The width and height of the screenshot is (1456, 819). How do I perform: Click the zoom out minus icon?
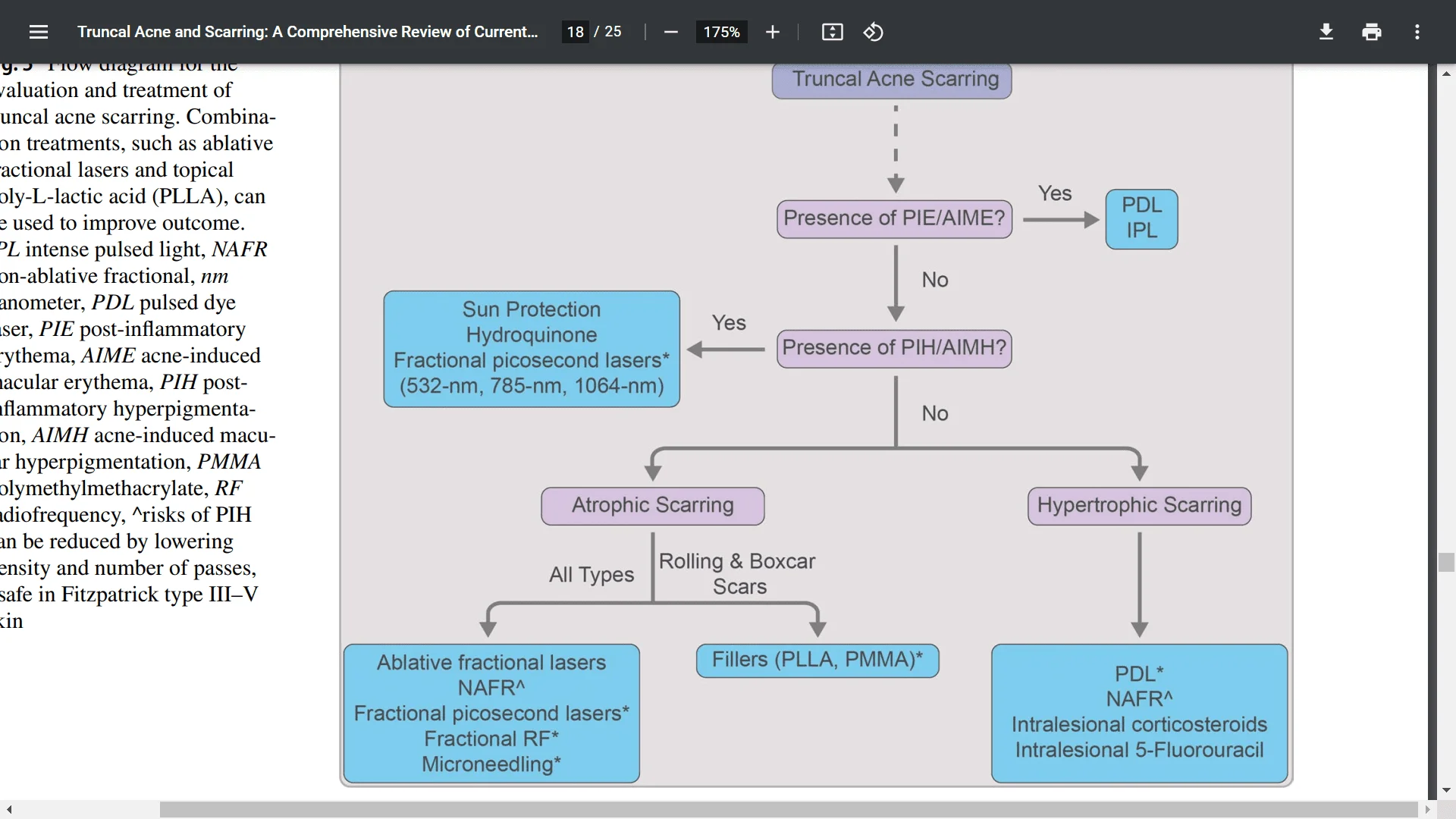pyautogui.click(x=670, y=32)
